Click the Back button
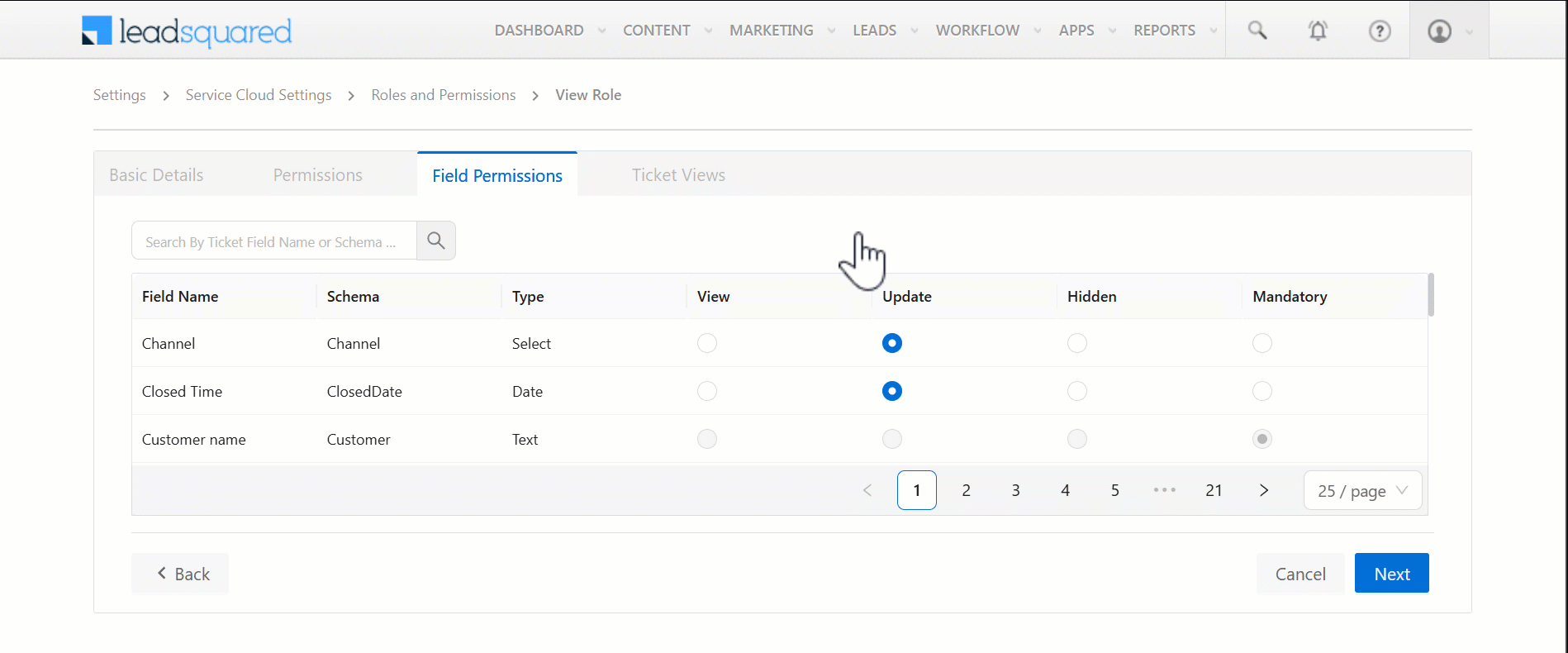Viewport: 1568px width, 653px height. tap(180, 573)
